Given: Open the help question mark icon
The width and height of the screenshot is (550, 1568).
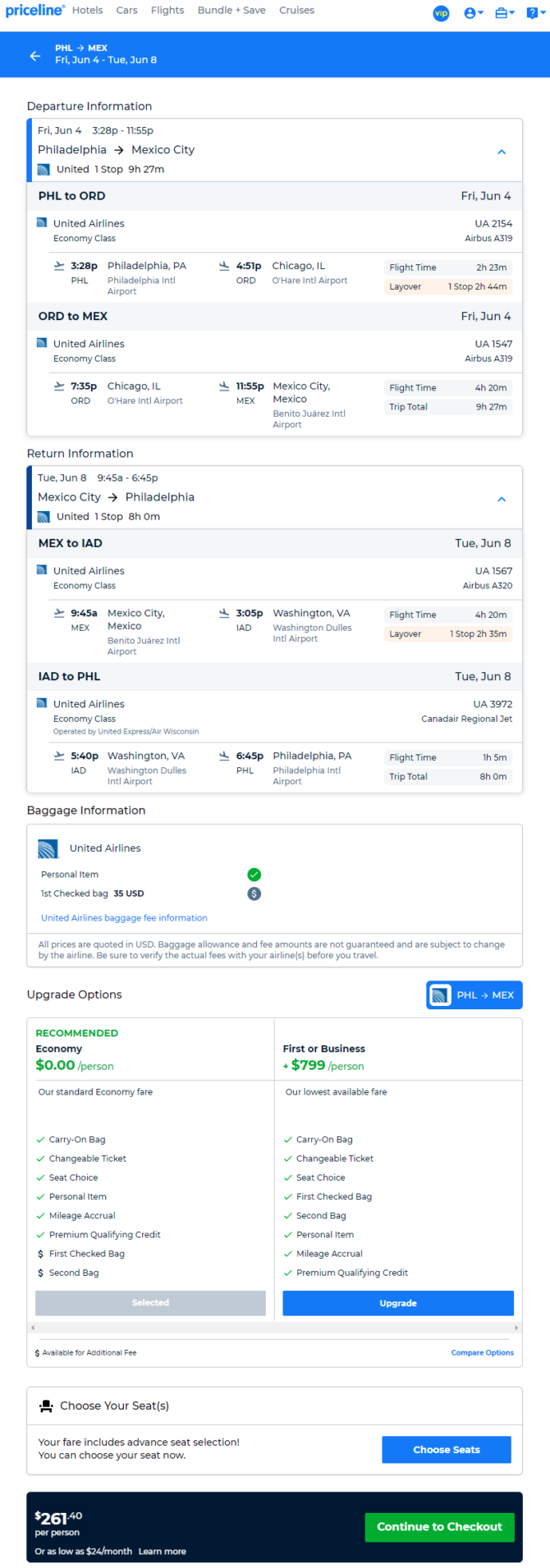Looking at the screenshot, I should tap(534, 13).
